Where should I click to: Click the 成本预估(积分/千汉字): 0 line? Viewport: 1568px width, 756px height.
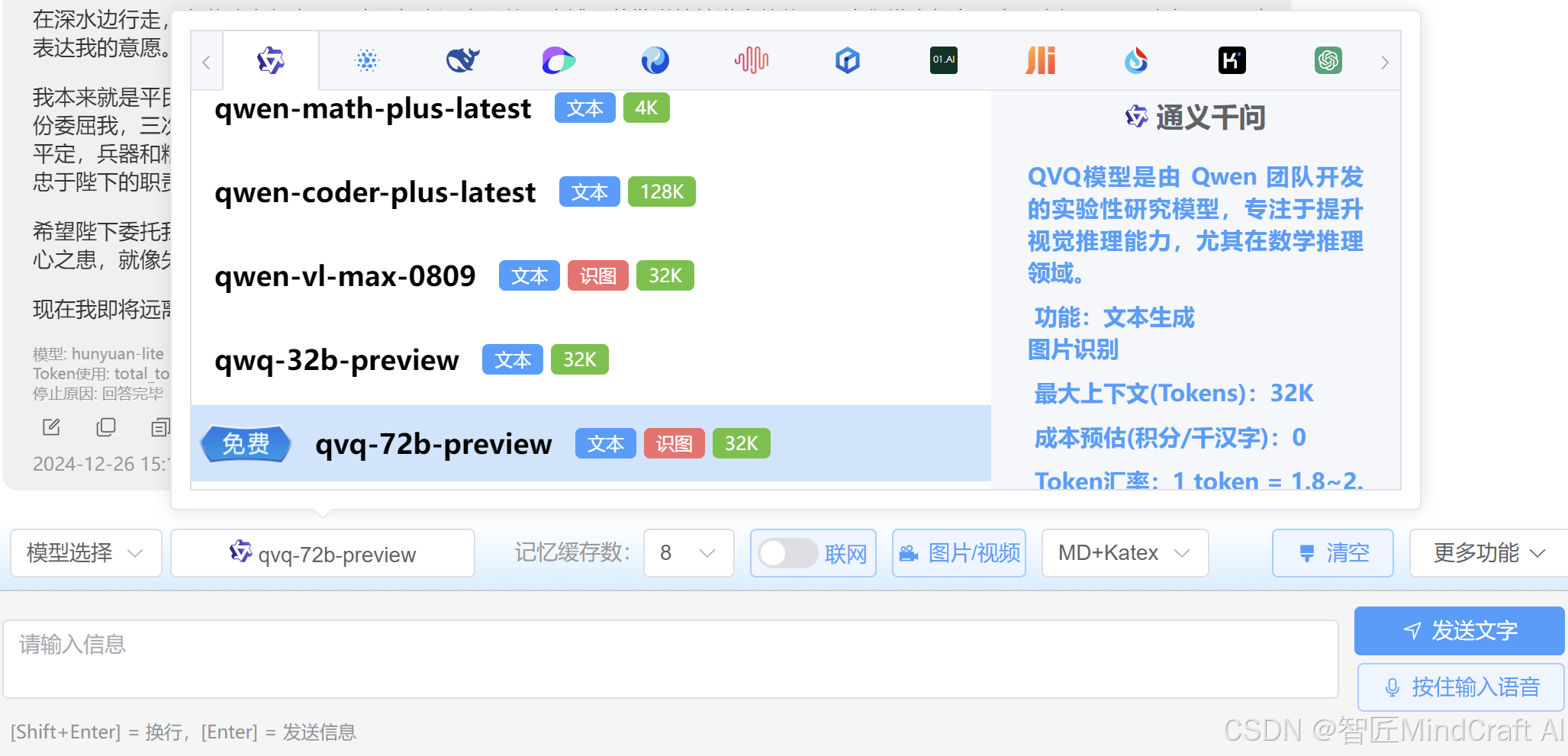coord(1170,438)
